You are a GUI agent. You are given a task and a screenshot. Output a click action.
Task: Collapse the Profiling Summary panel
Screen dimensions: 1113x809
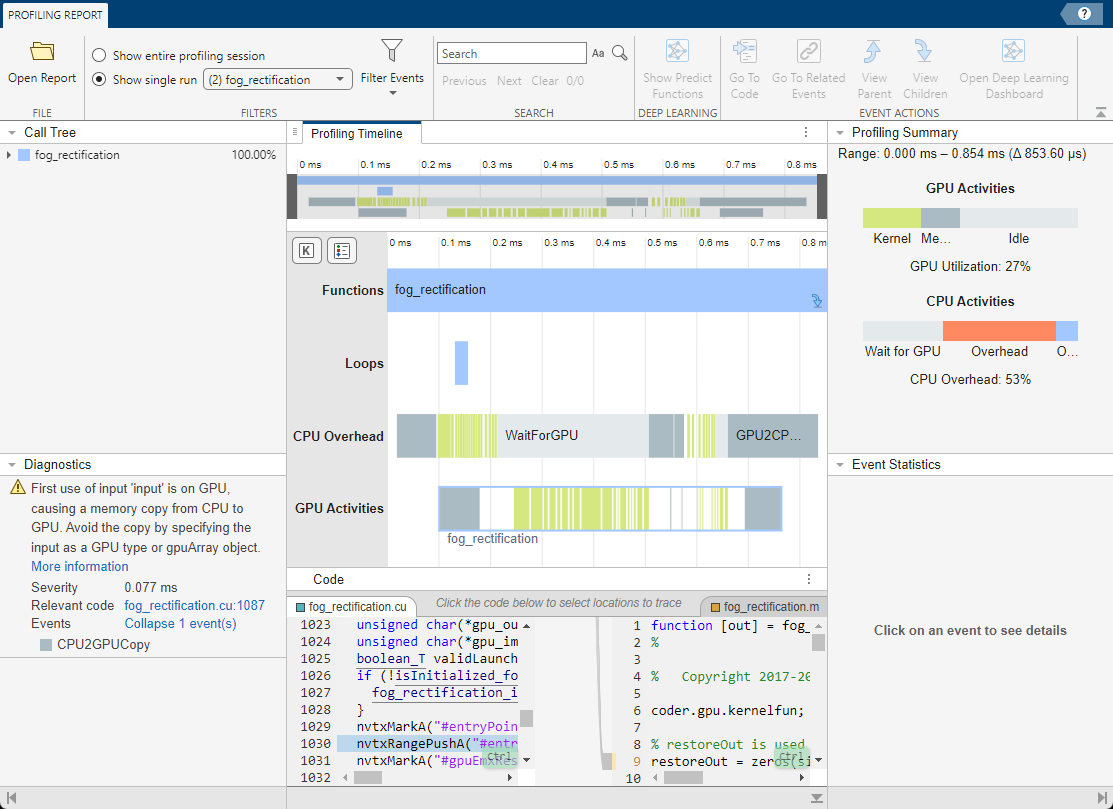point(839,132)
